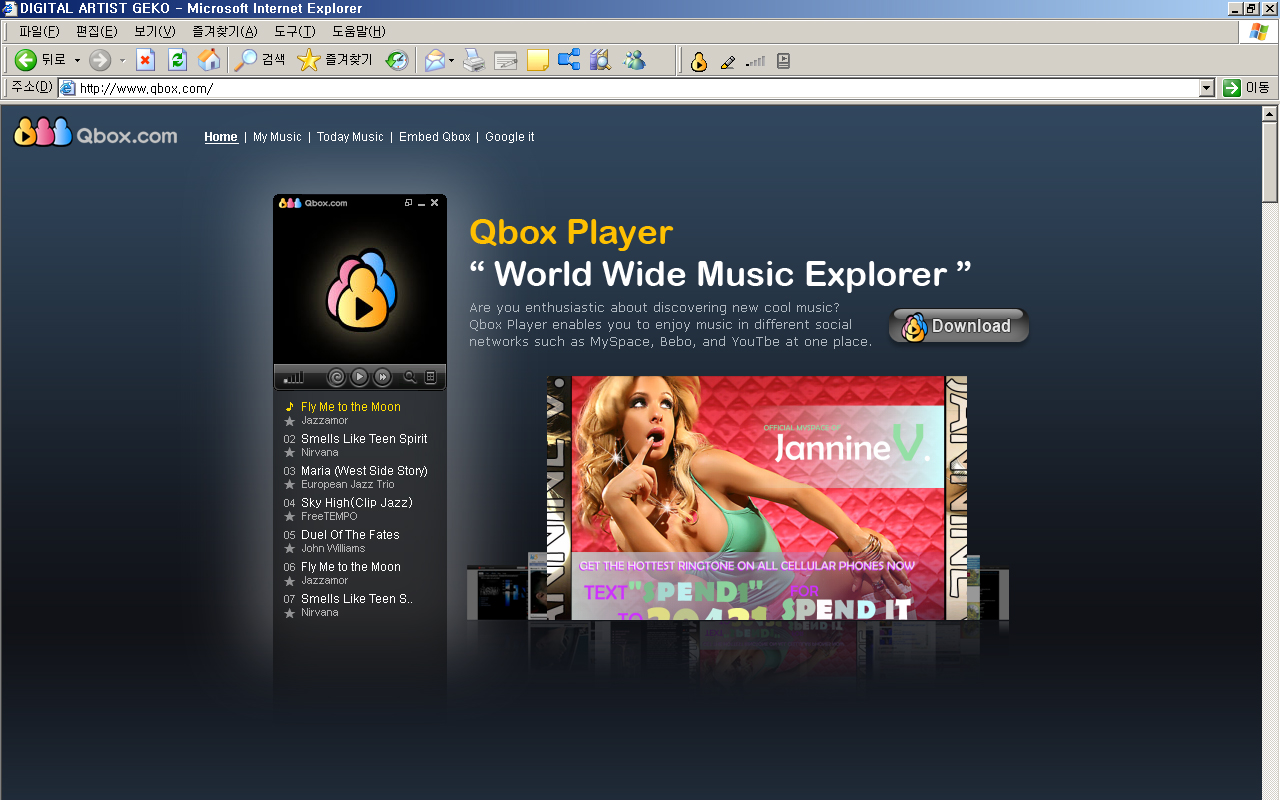This screenshot has width=1280, height=800.
Task: Click the Edit page toolbar icon
Action: (x=506, y=60)
